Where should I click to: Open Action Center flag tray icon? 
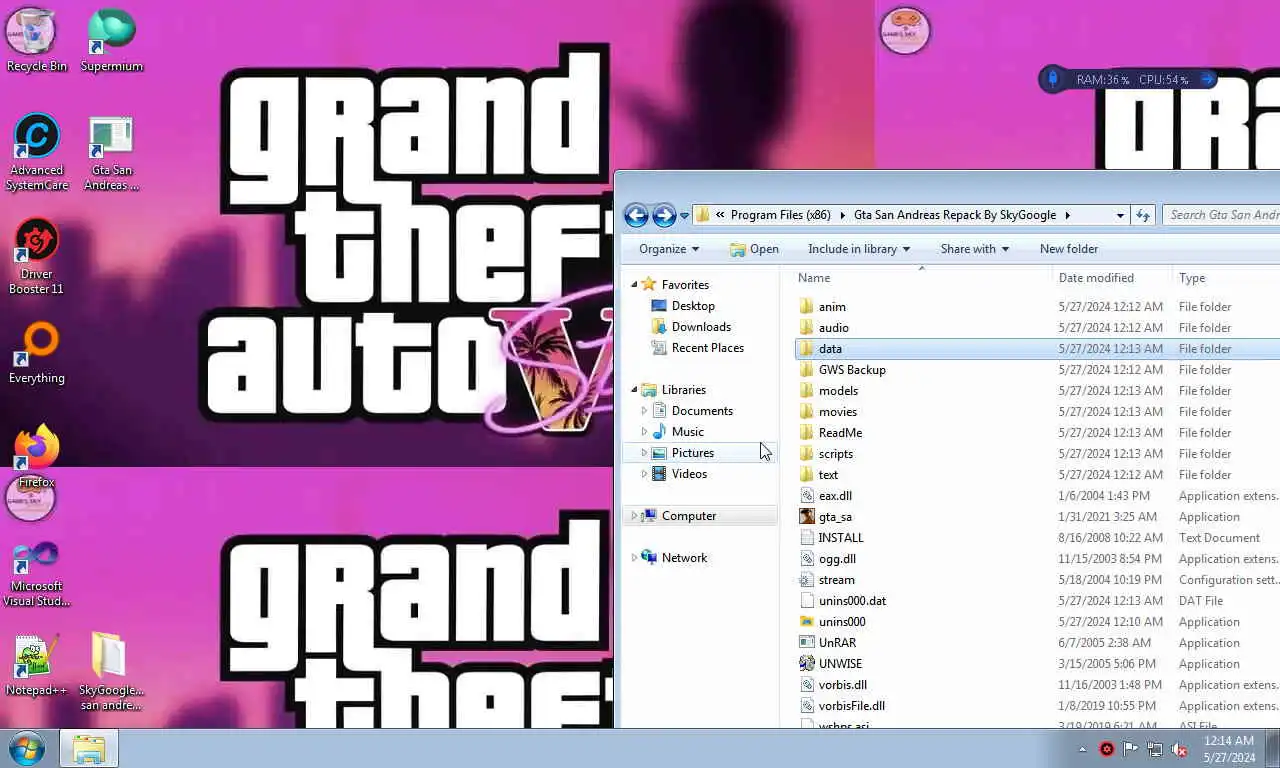click(1131, 749)
